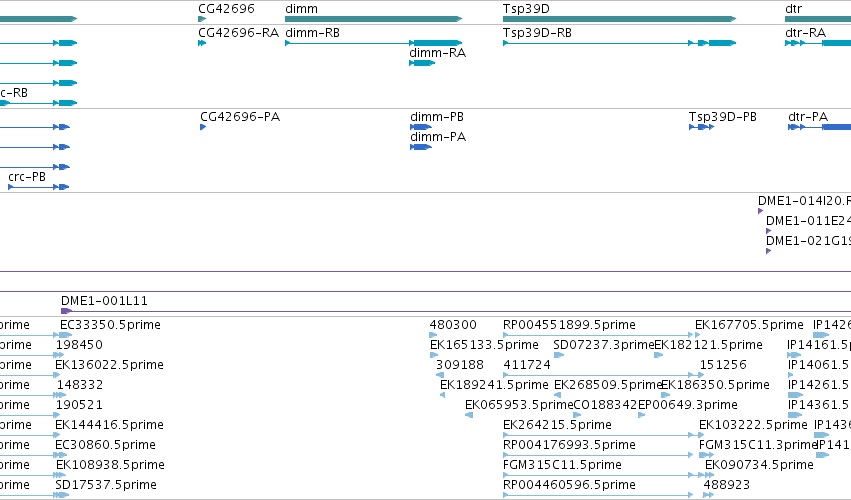Click the SD07237.3prime EST glyph
The image size is (851, 500).
click(x=558, y=355)
